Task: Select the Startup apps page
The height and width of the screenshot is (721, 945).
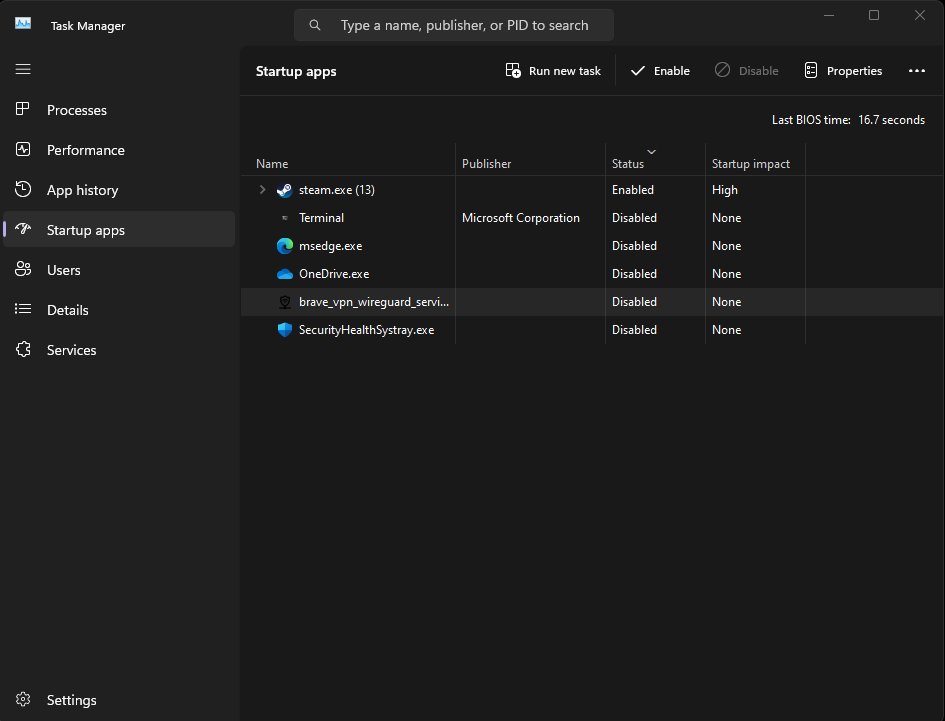Action: (119, 229)
